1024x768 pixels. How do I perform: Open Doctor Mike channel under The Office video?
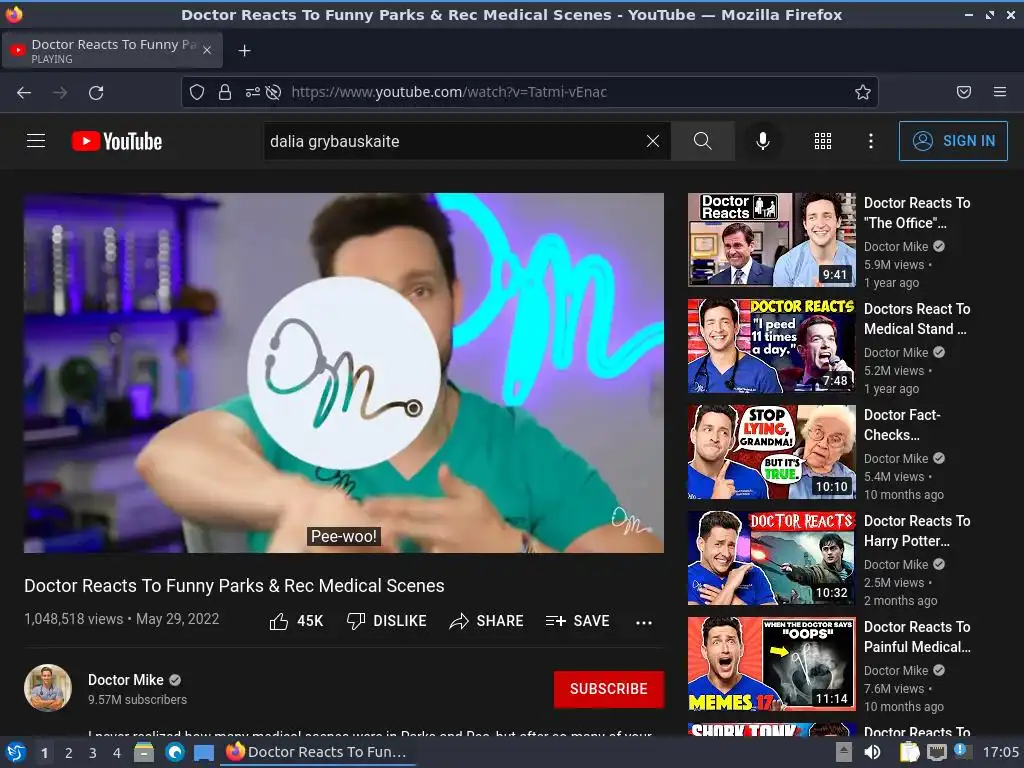pyautogui.click(x=896, y=246)
